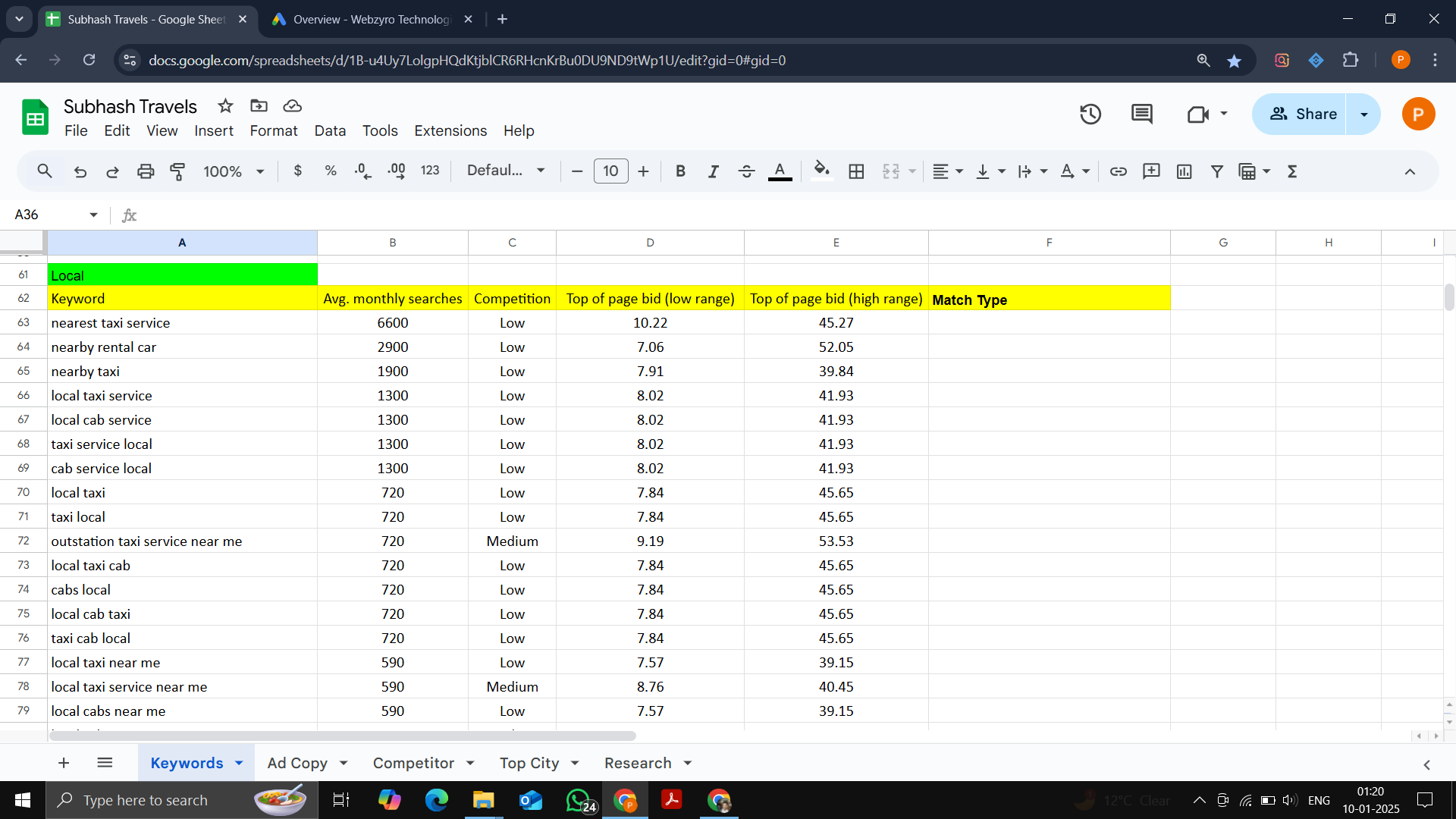1456x819 pixels.
Task: Open the zoom level 100% dropdown
Action: tap(233, 171)
